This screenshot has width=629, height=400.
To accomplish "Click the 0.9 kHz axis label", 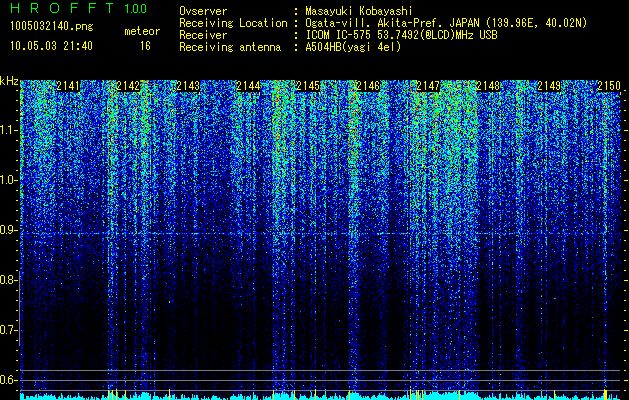I will tap(9, 230).
